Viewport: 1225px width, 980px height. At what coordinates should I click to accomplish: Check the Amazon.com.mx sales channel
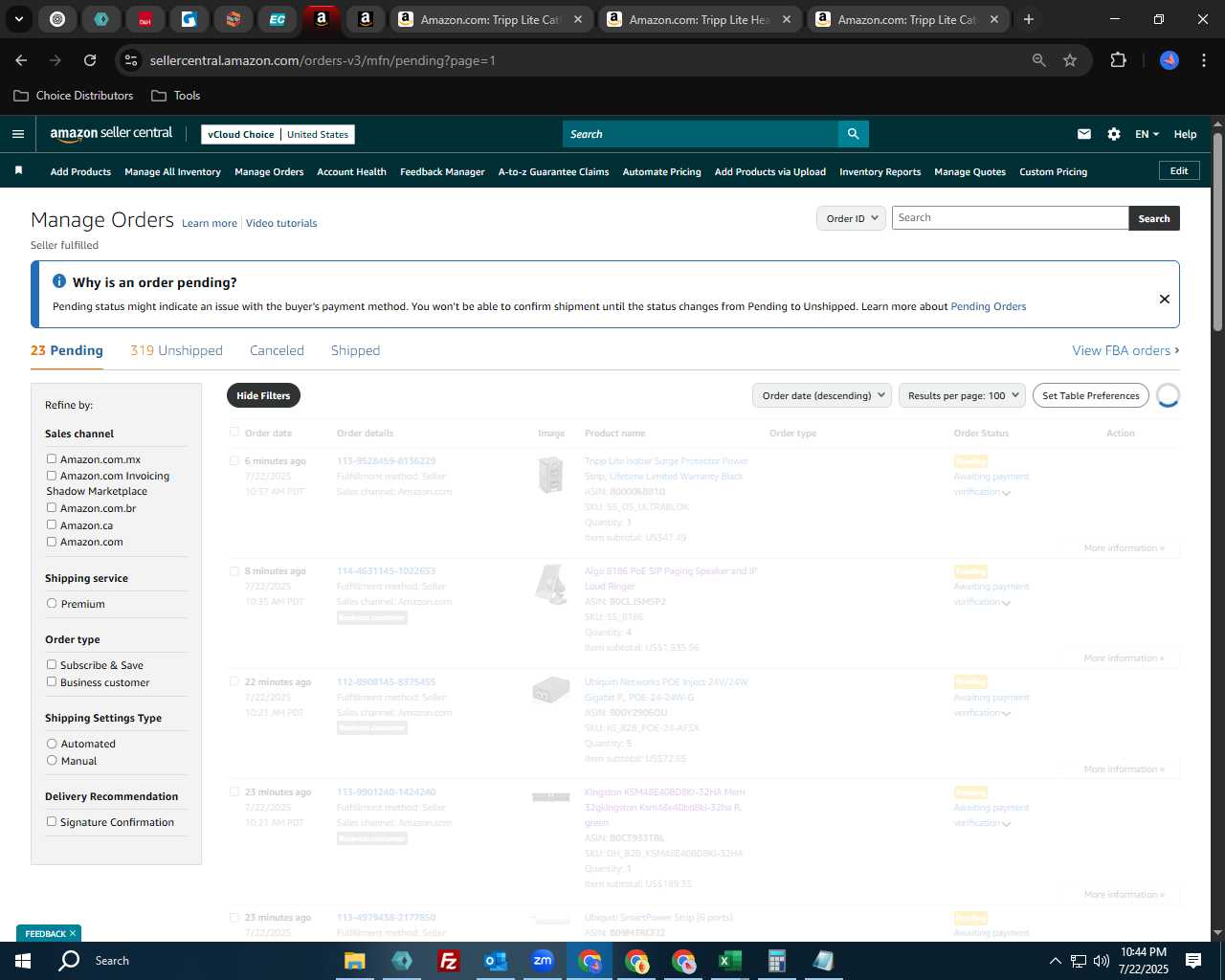tap(52, 459)
